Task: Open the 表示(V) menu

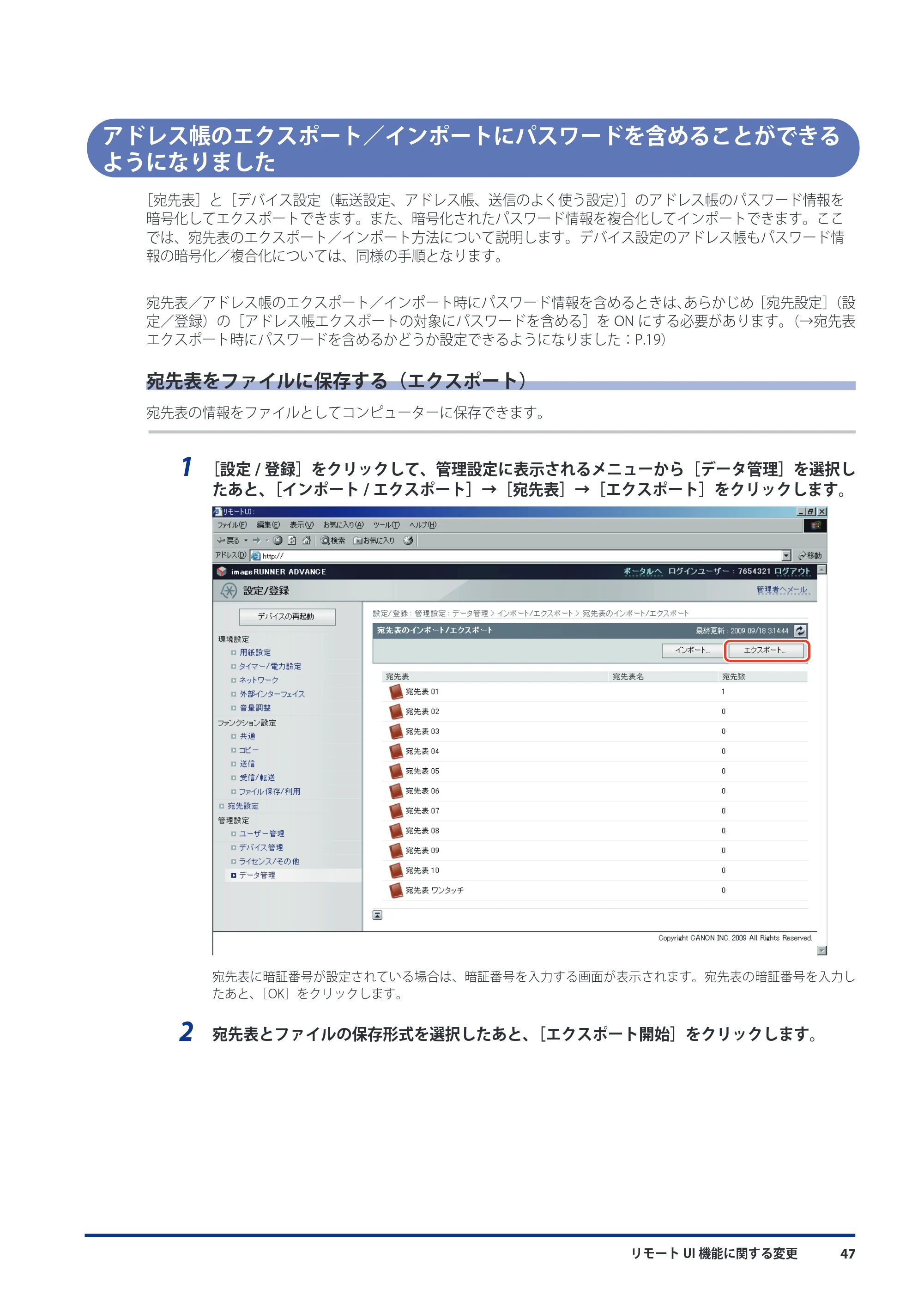Action: [x=302, y=525]
